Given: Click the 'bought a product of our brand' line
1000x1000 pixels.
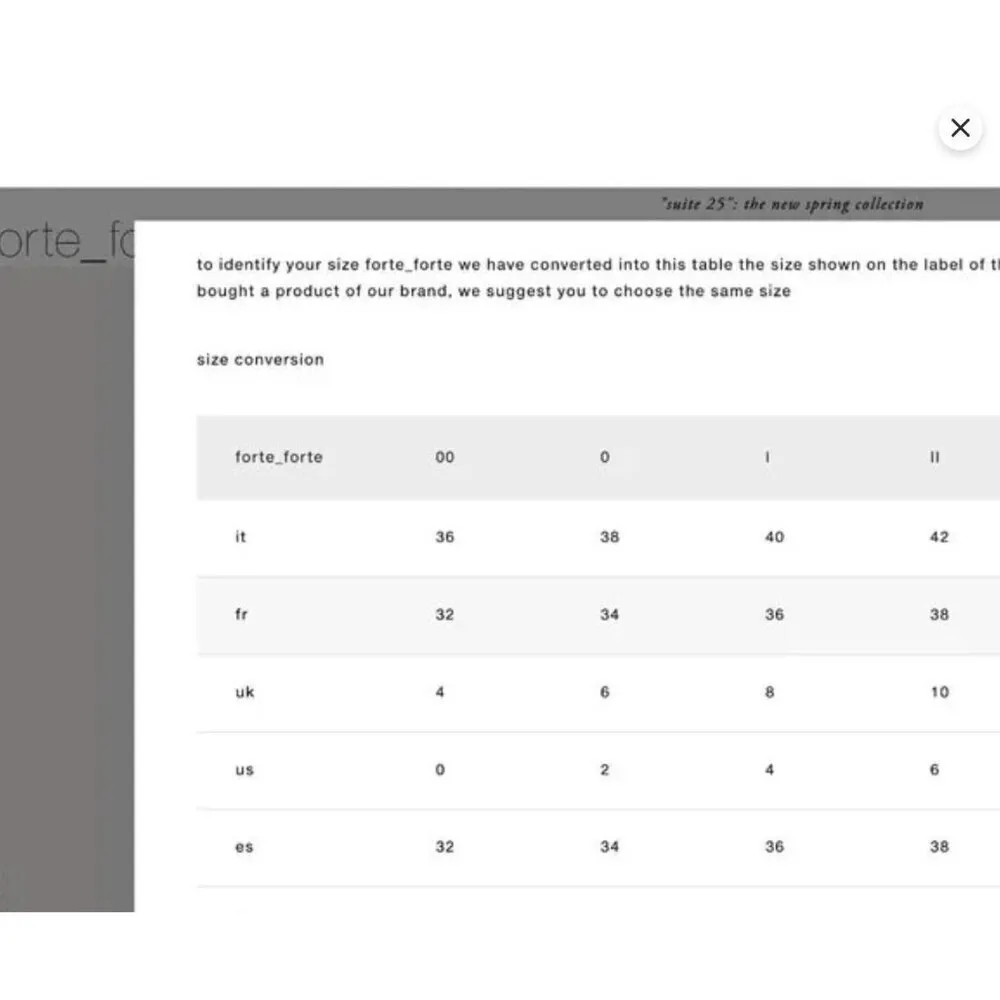Looking at the screenshot, I should coord(494,291).
